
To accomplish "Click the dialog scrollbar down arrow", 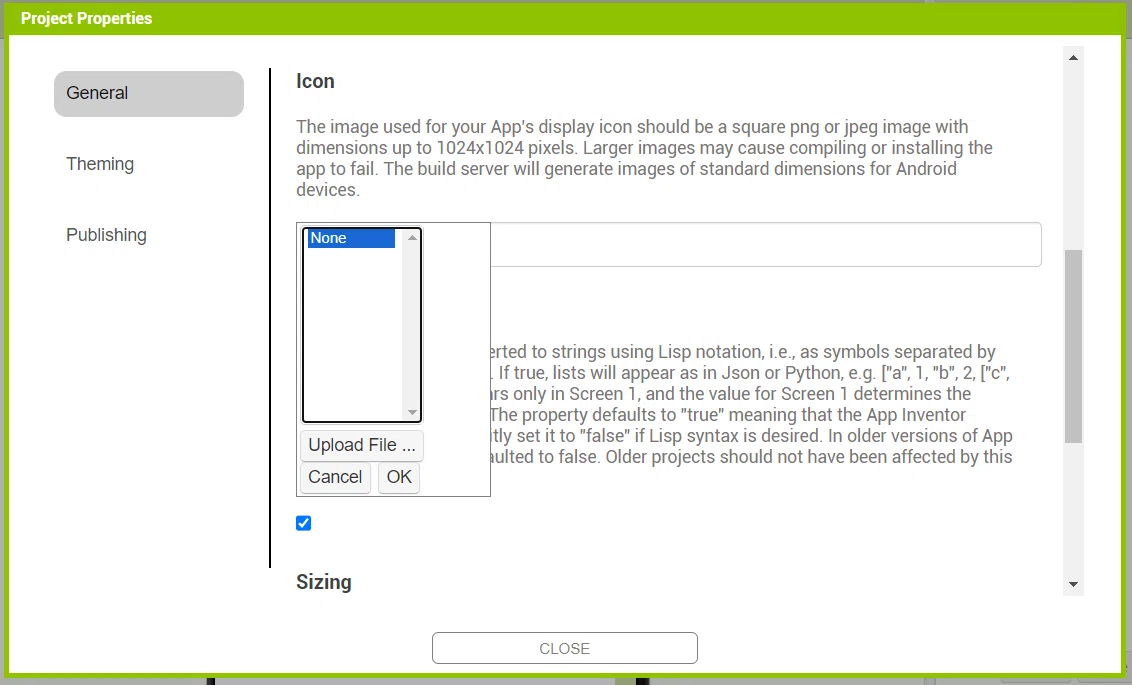I will pyautogui.click(x=1074, y=585).
